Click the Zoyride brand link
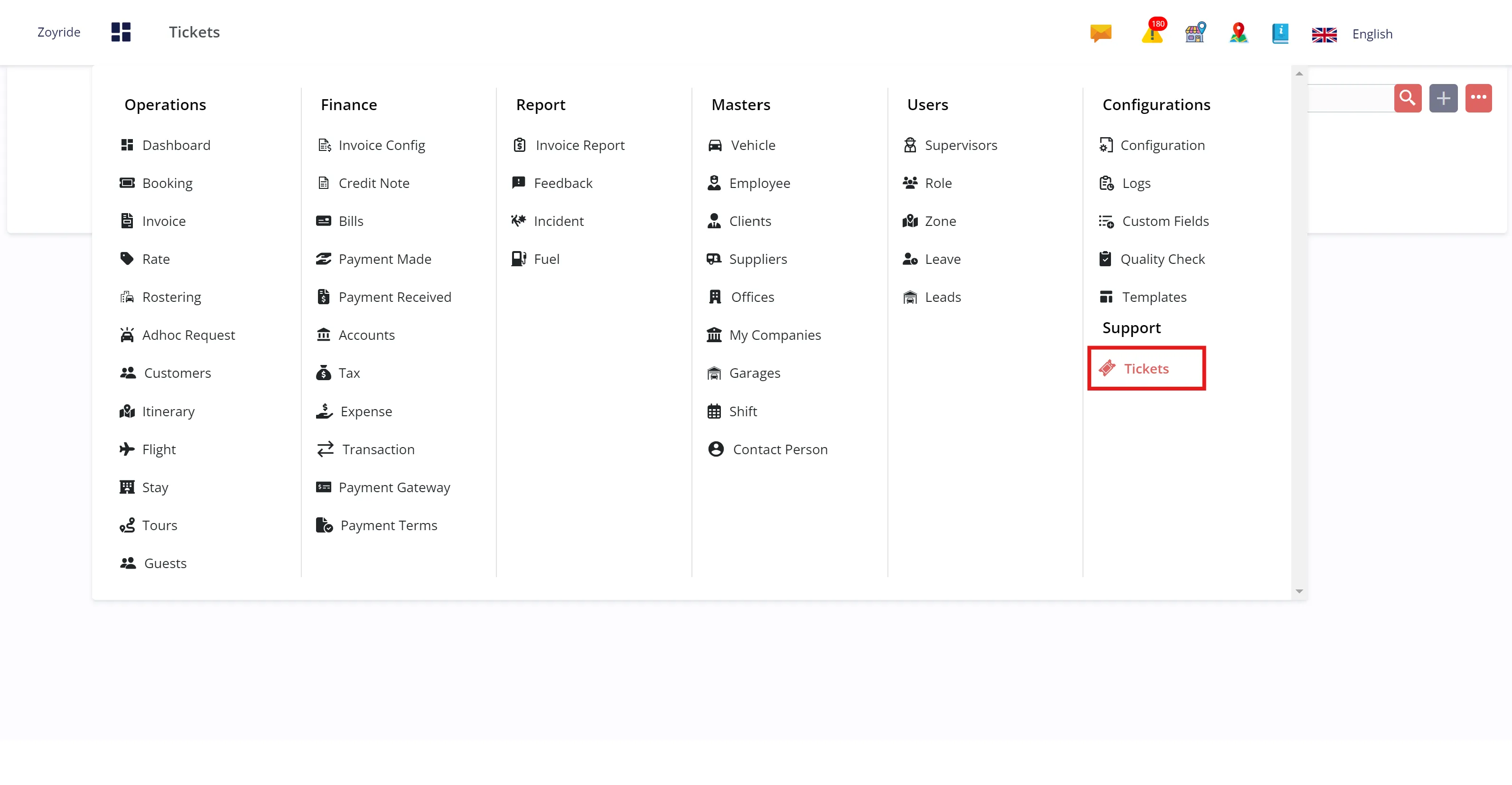 click(59, 32)
